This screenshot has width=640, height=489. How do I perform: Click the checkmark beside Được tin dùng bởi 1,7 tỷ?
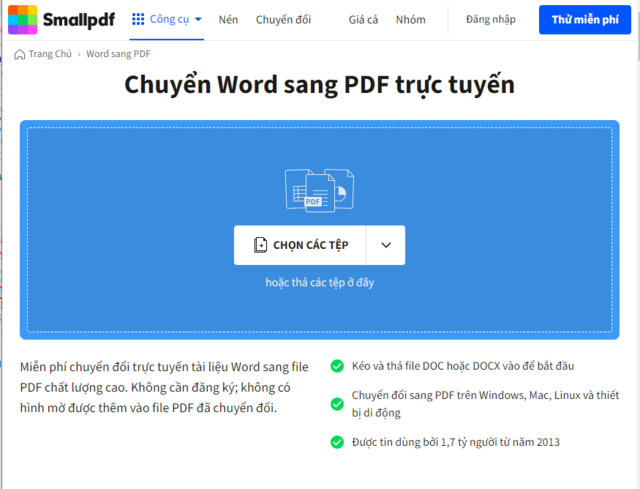(337, 442)
